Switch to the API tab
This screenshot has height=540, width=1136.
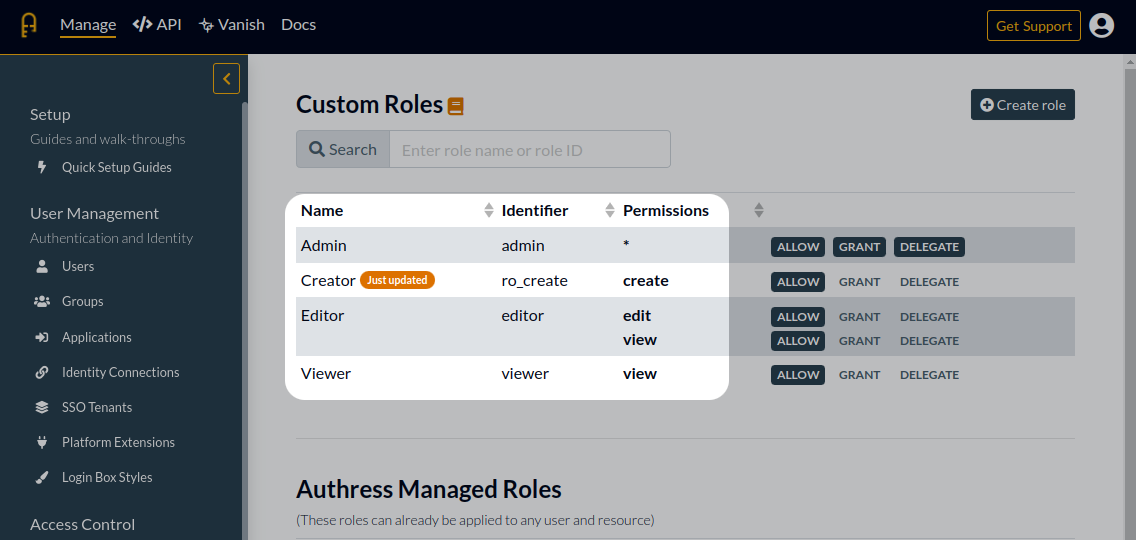click(x=157, y=25)
